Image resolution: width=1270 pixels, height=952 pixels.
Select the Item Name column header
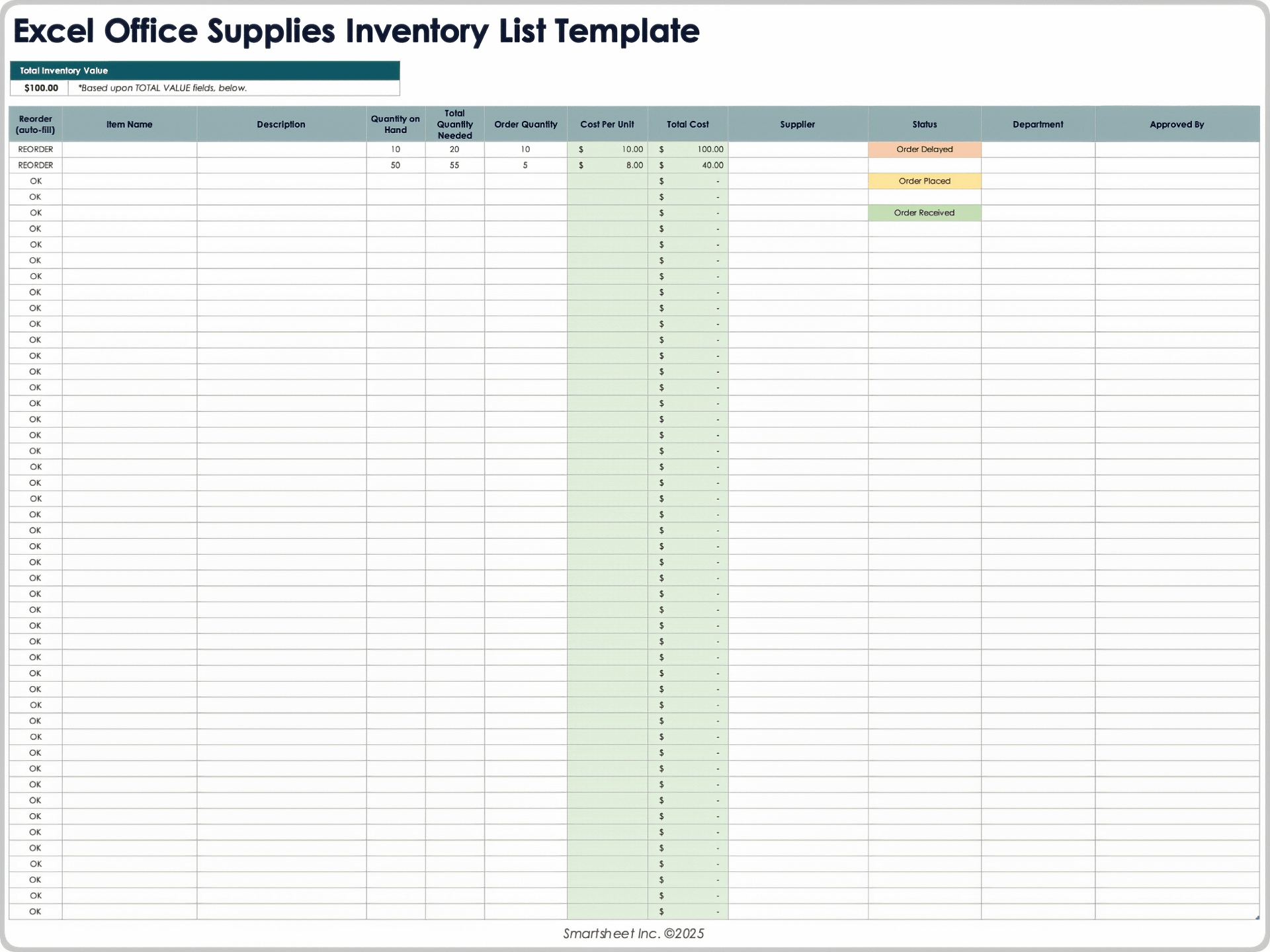[130, 124]
